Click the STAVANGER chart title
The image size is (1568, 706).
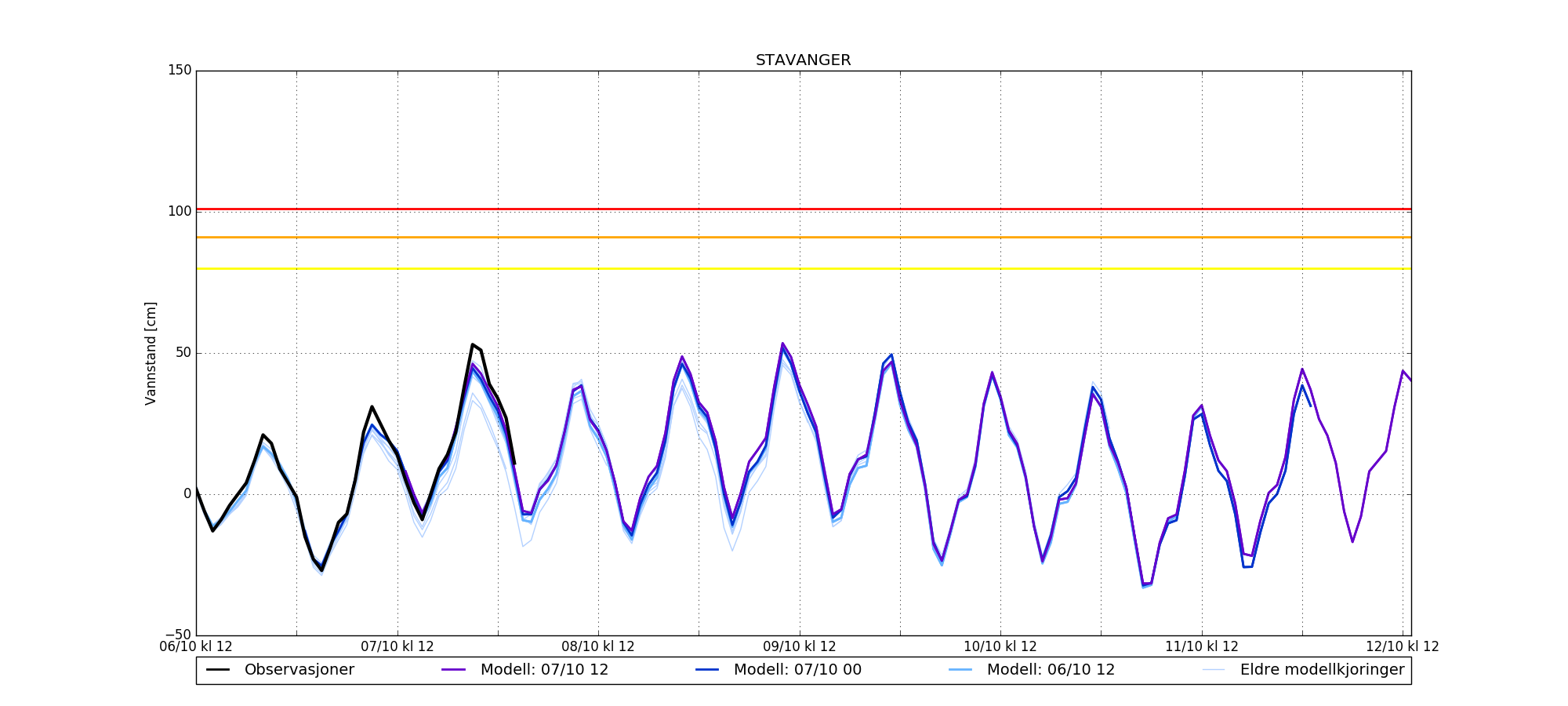coord(803,60)
